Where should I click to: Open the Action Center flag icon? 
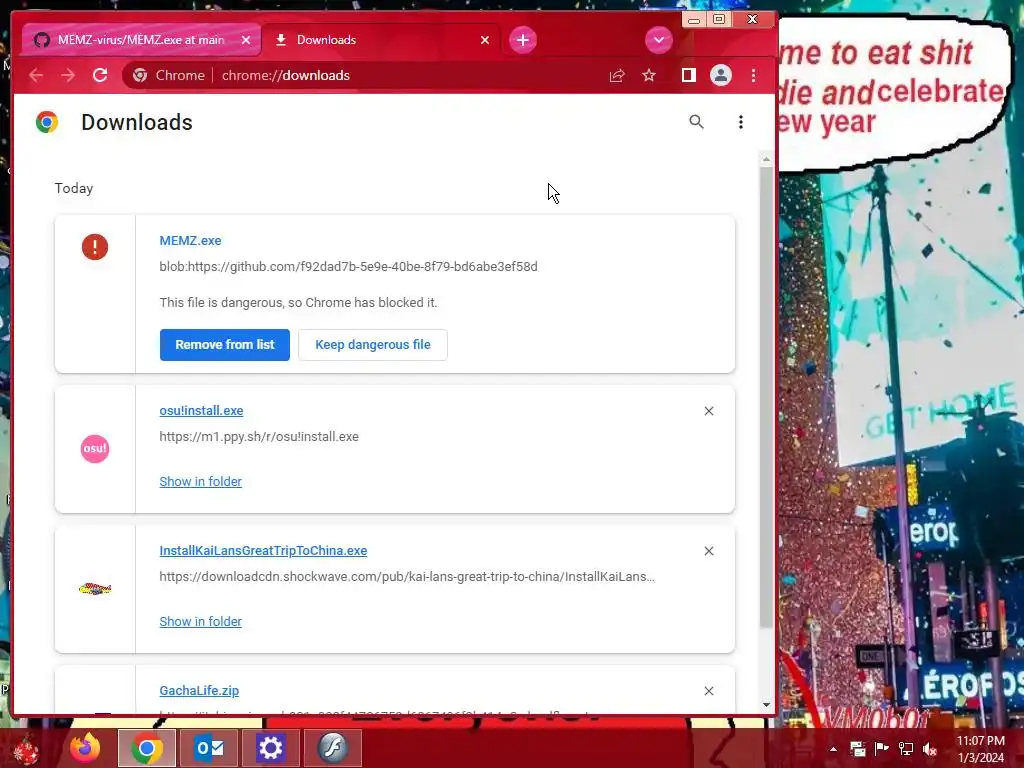882,749
